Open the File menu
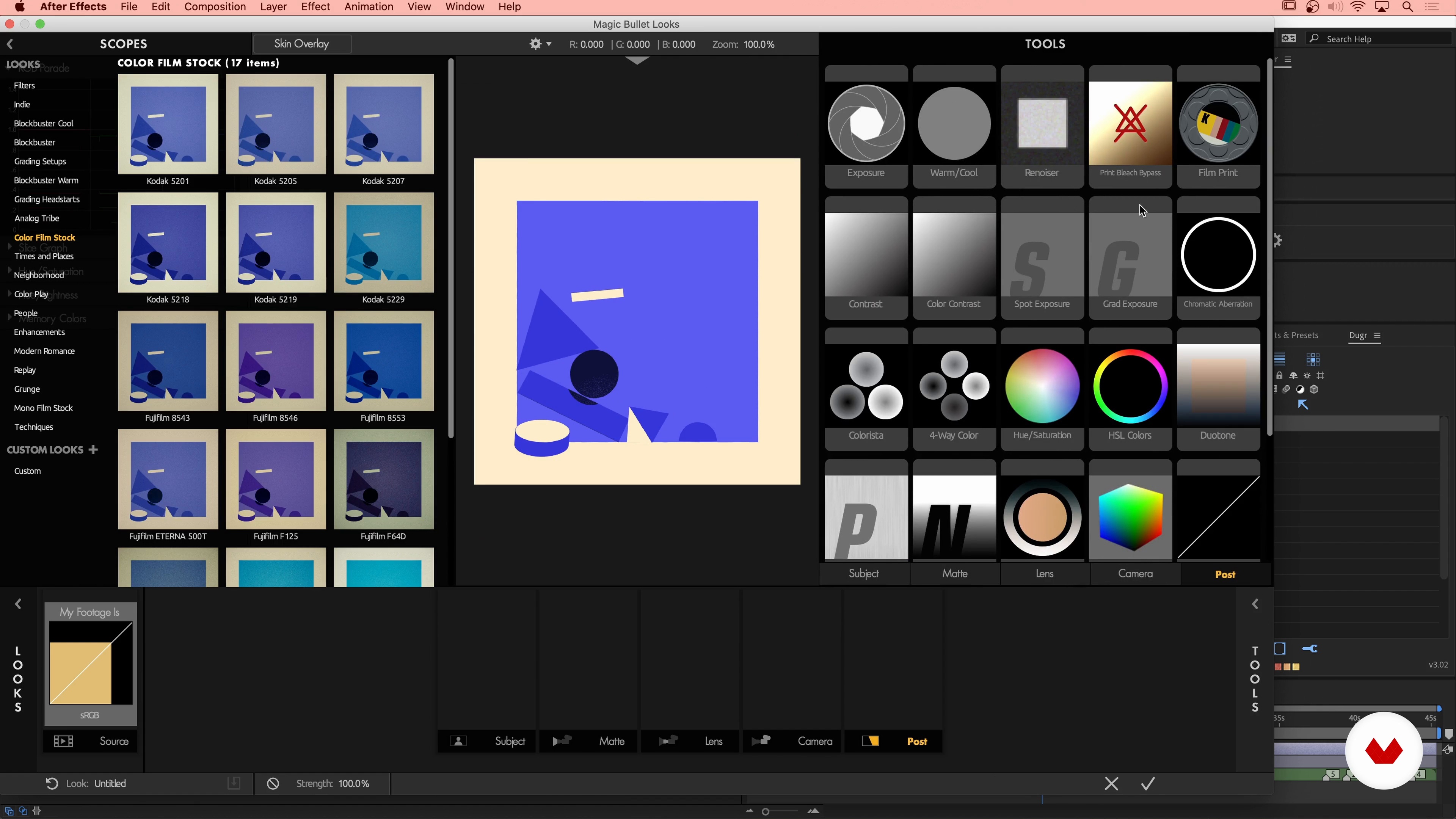1456x819 pixels. tap(129, 7)
